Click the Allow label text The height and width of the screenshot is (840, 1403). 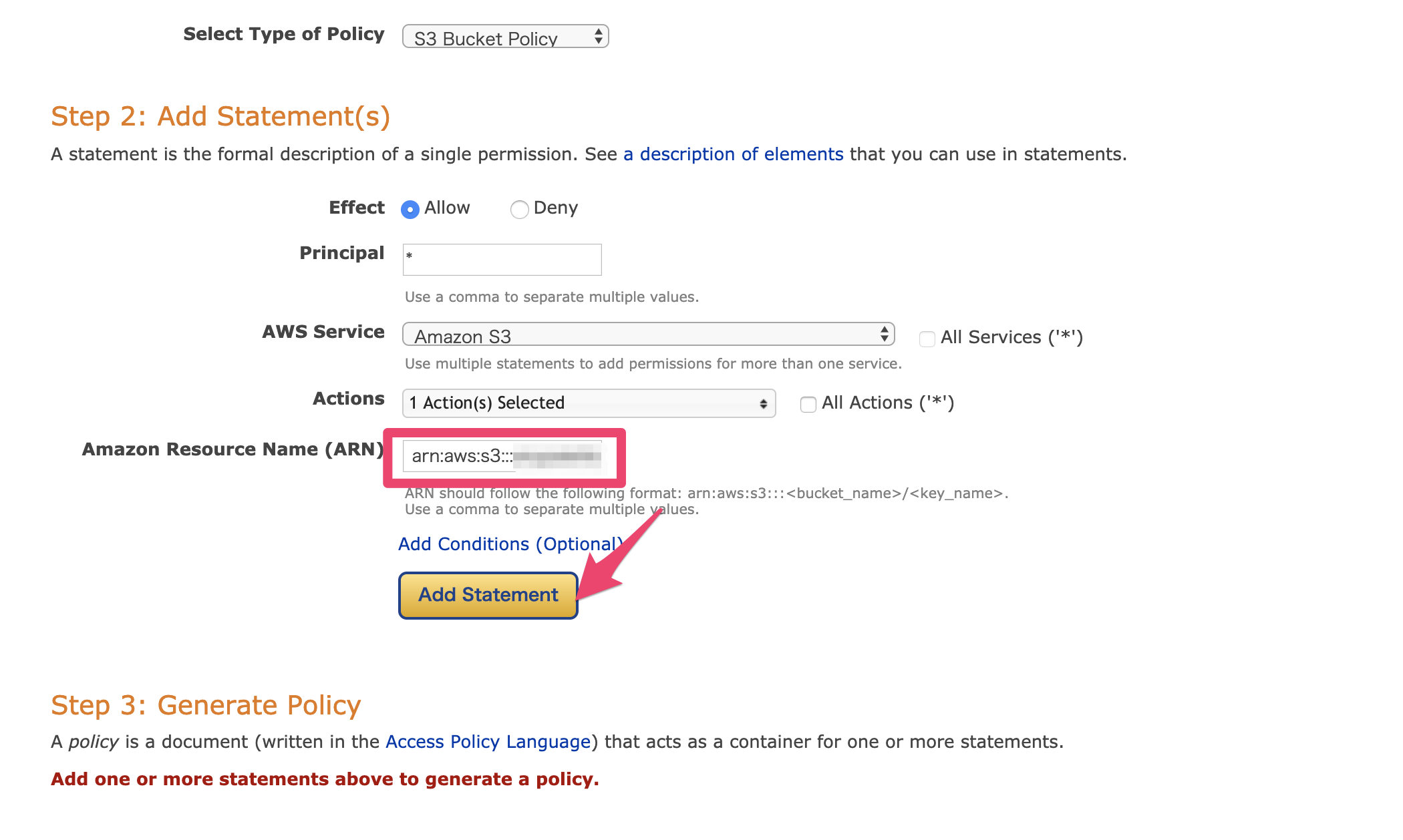447,208
